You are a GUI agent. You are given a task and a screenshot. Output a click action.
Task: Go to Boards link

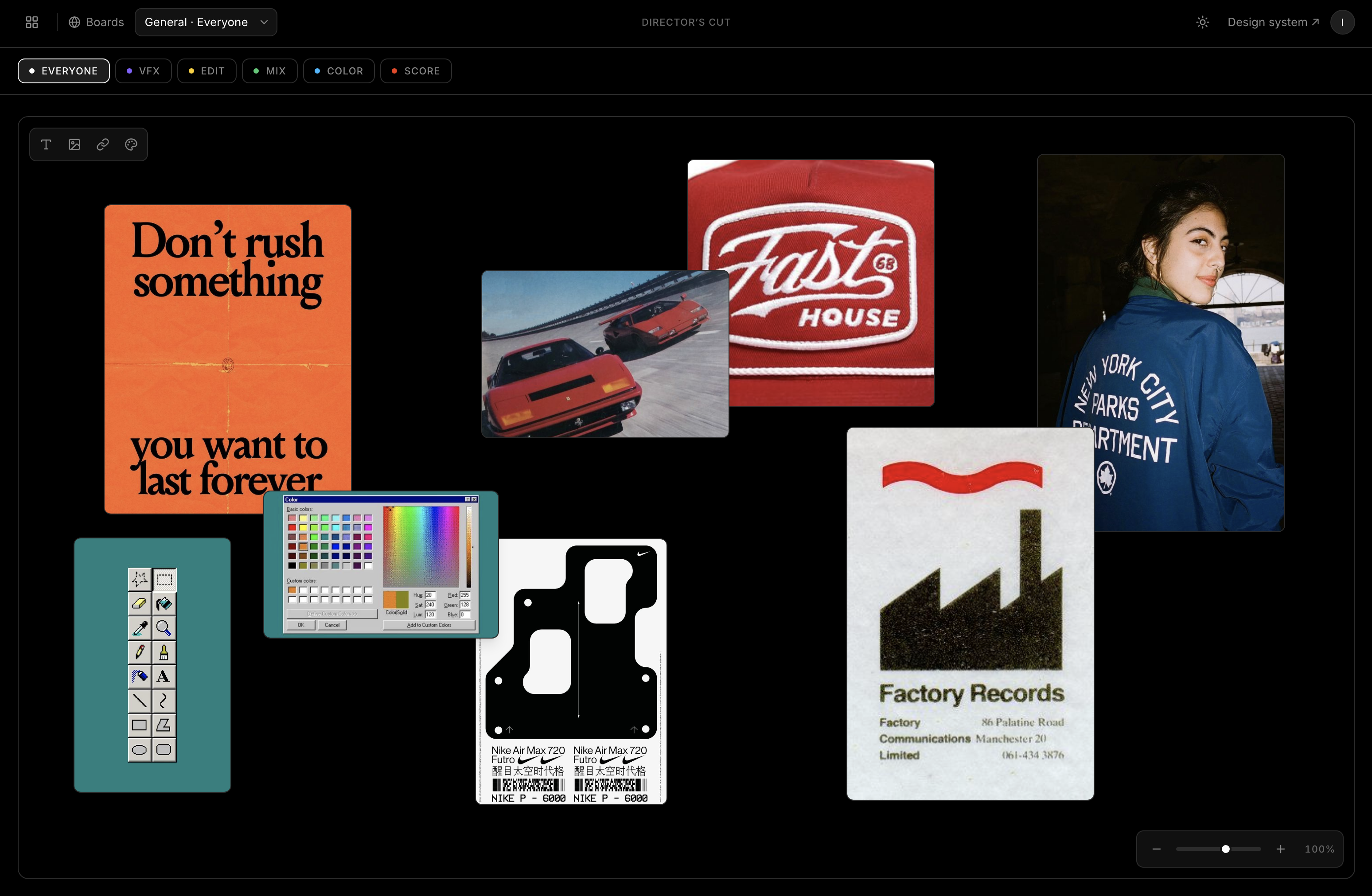(x=96, y=22)
